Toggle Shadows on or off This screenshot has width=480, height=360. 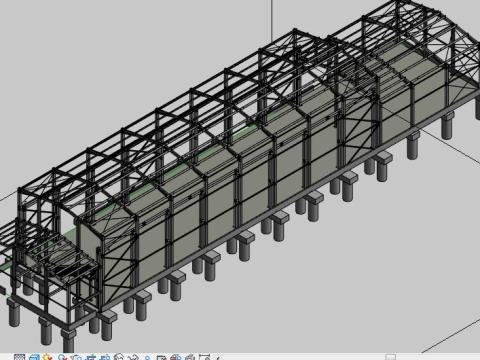coord(62,358)
